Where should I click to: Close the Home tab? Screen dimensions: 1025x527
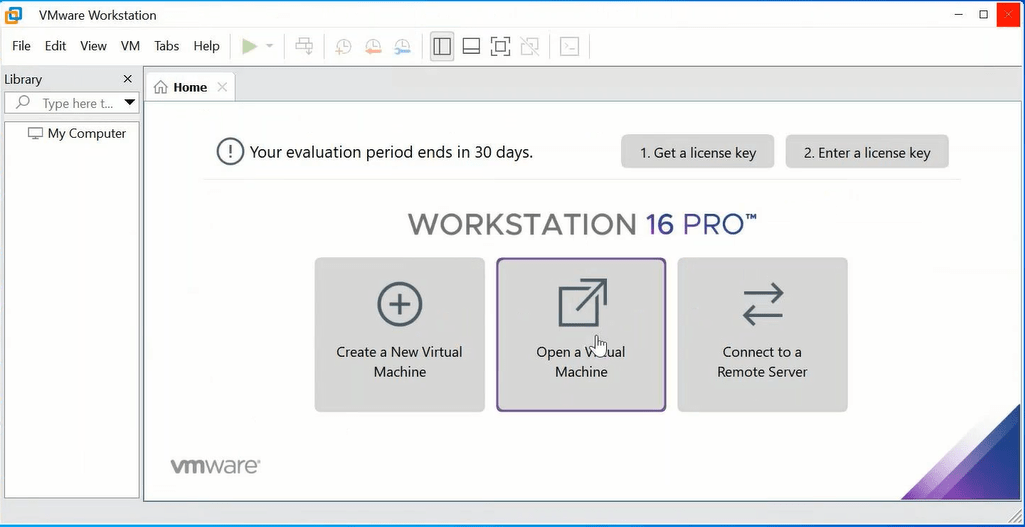click(x=222, y=87)
